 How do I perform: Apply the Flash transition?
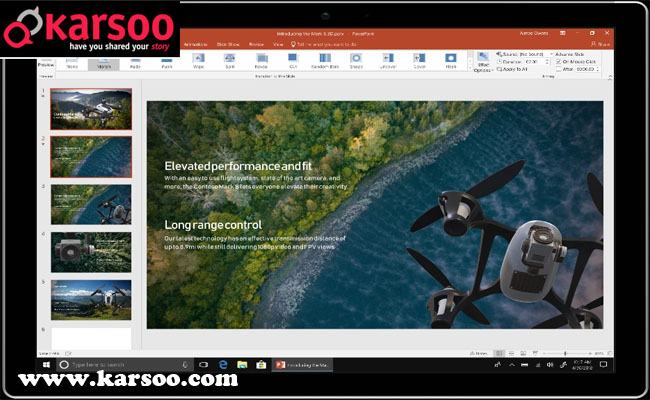point(451,61)
